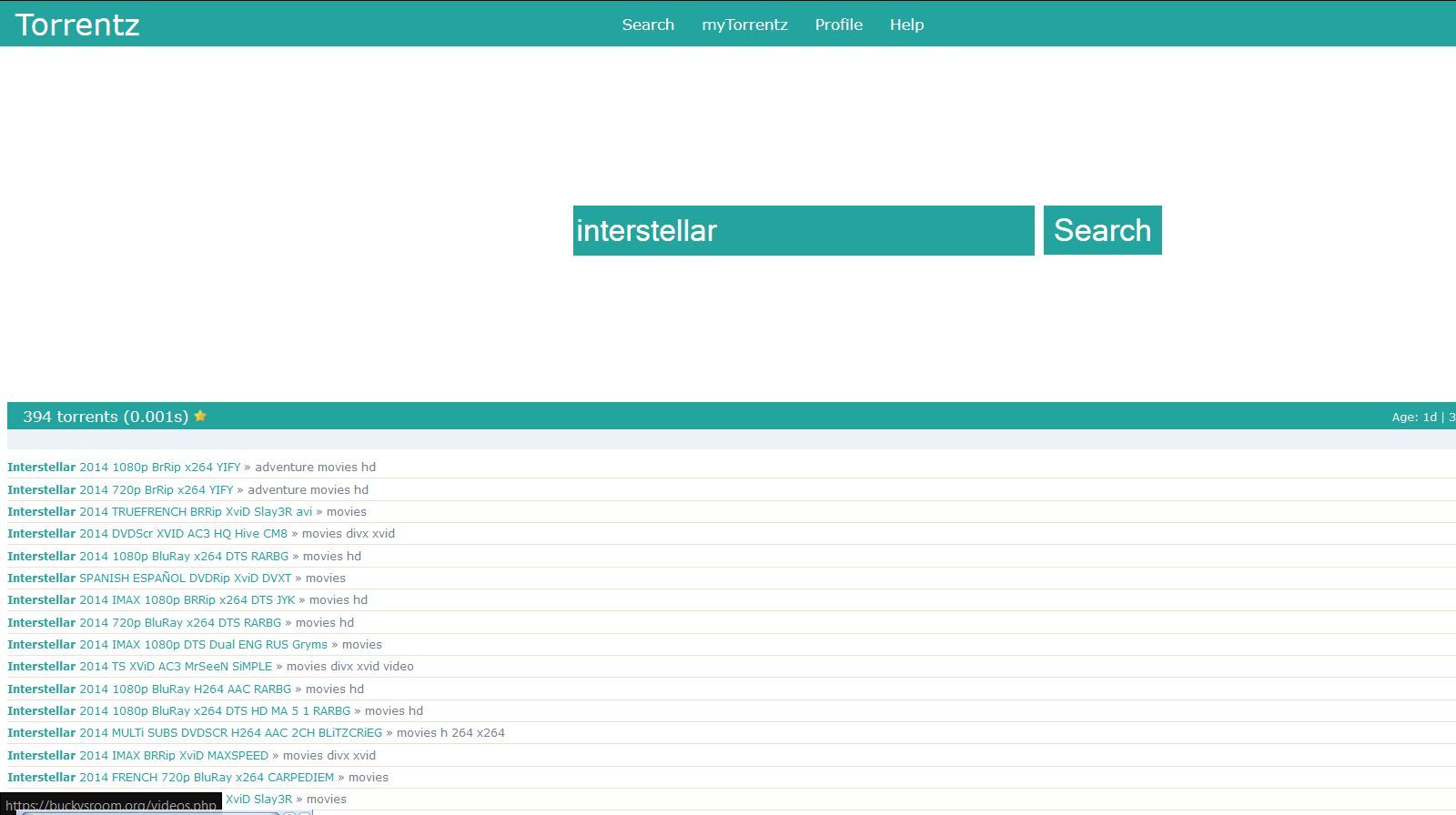Open Interstellar 2014 TS XViD AC3 MrSeeN SiMPLE
The width and height of the screenshot is (1456, 815).
point(139,666)
